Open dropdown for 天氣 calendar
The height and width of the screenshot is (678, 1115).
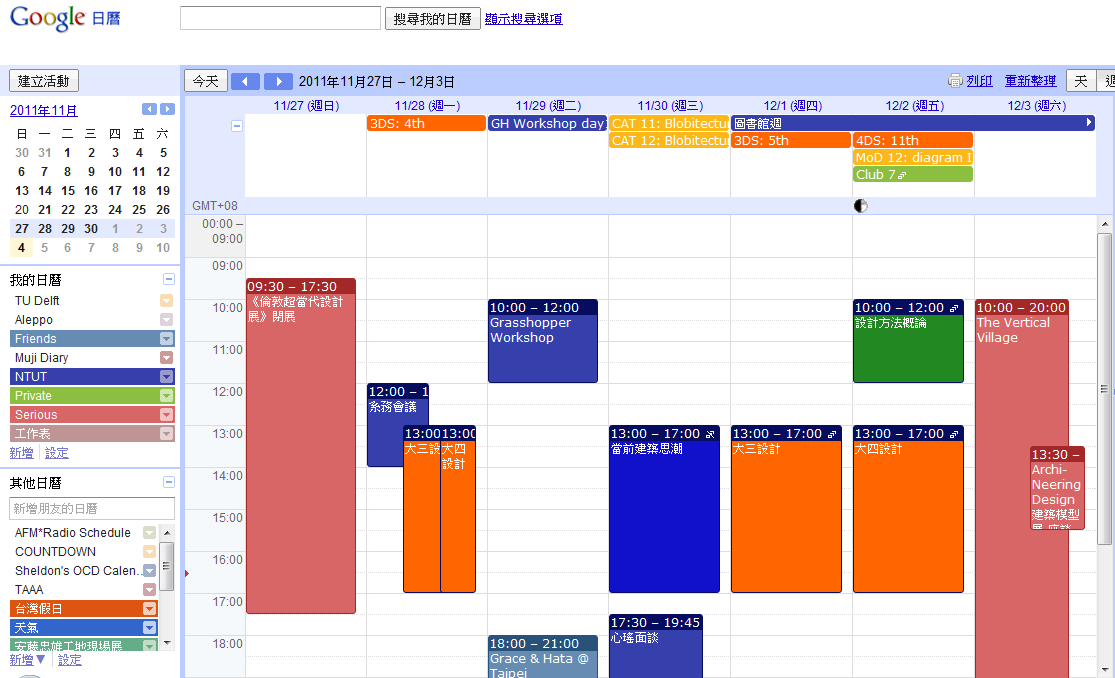pyautogui.click(x=149, y=627)
